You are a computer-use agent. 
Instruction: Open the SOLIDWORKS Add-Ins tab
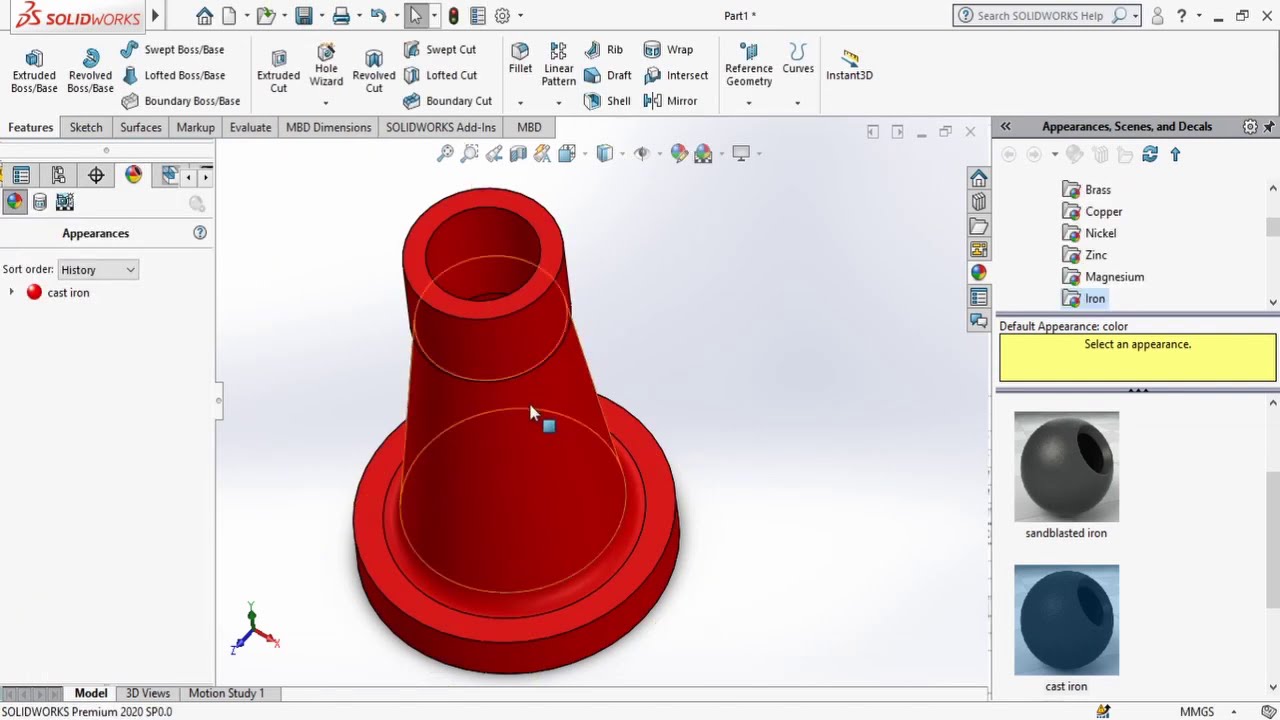(441, 127)
